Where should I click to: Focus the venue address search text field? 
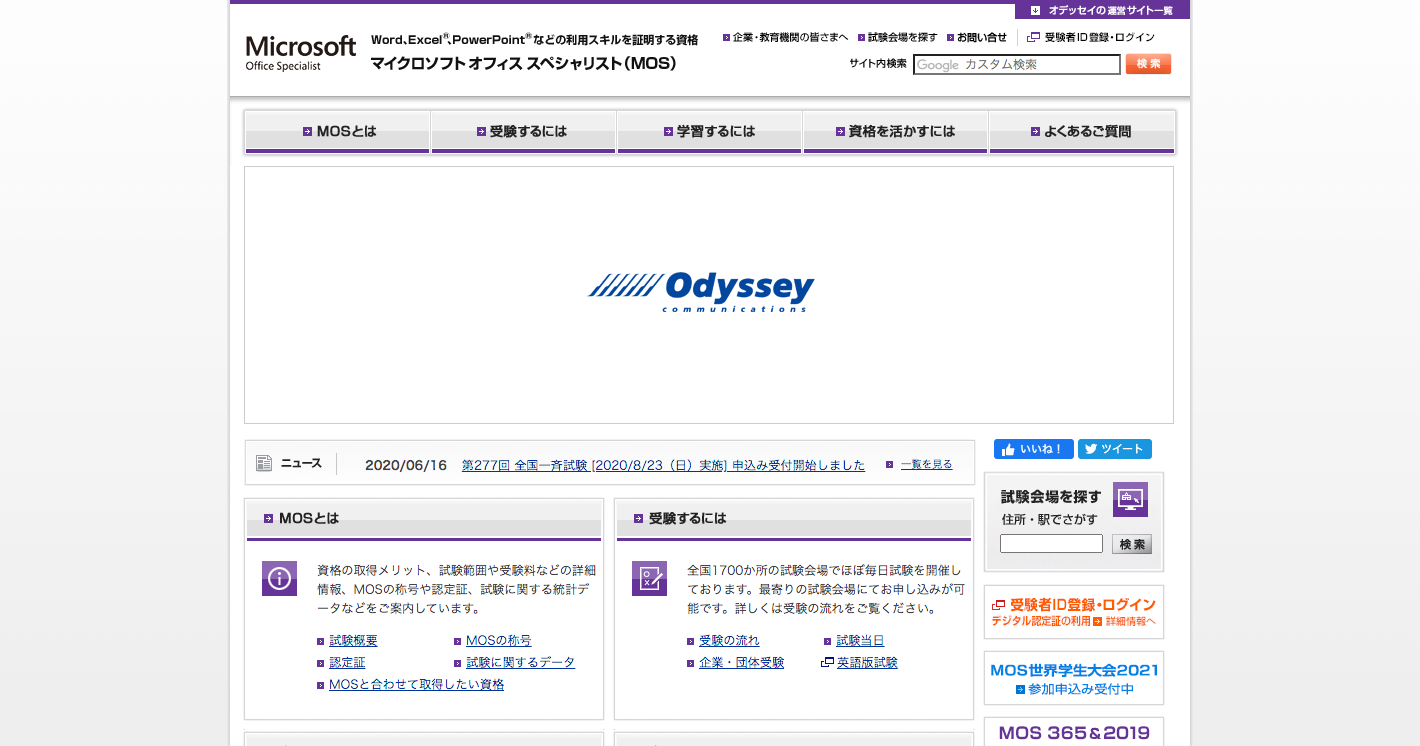point(1051,544)
